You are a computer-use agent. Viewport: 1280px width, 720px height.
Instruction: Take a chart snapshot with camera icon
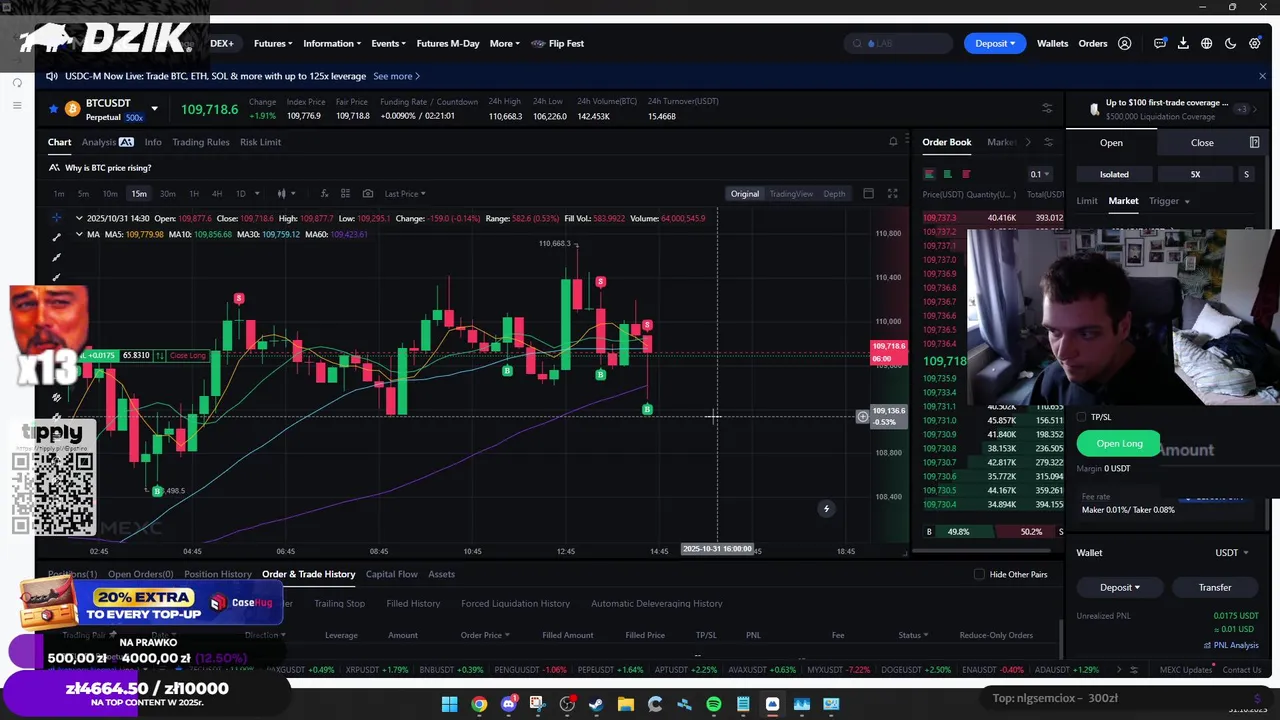coord(368,194)
